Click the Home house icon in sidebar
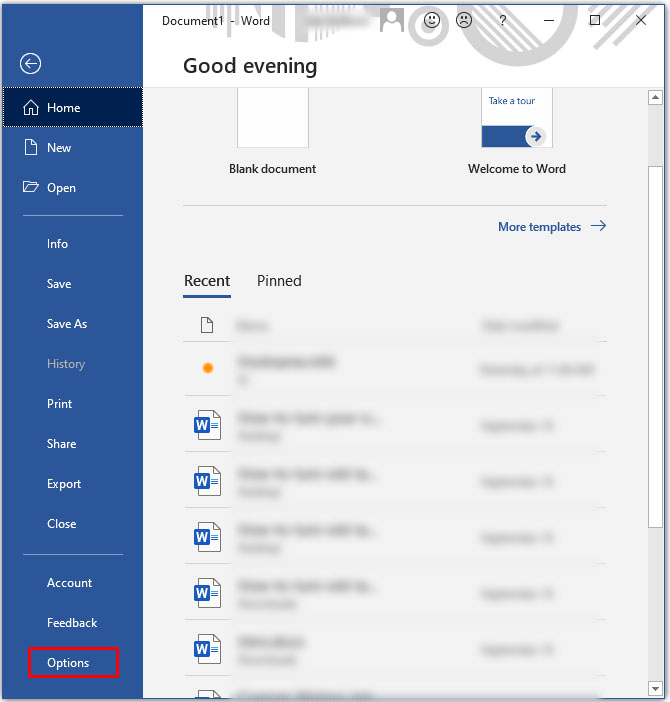The image size is (670, 702). click(x=30, y=107)
